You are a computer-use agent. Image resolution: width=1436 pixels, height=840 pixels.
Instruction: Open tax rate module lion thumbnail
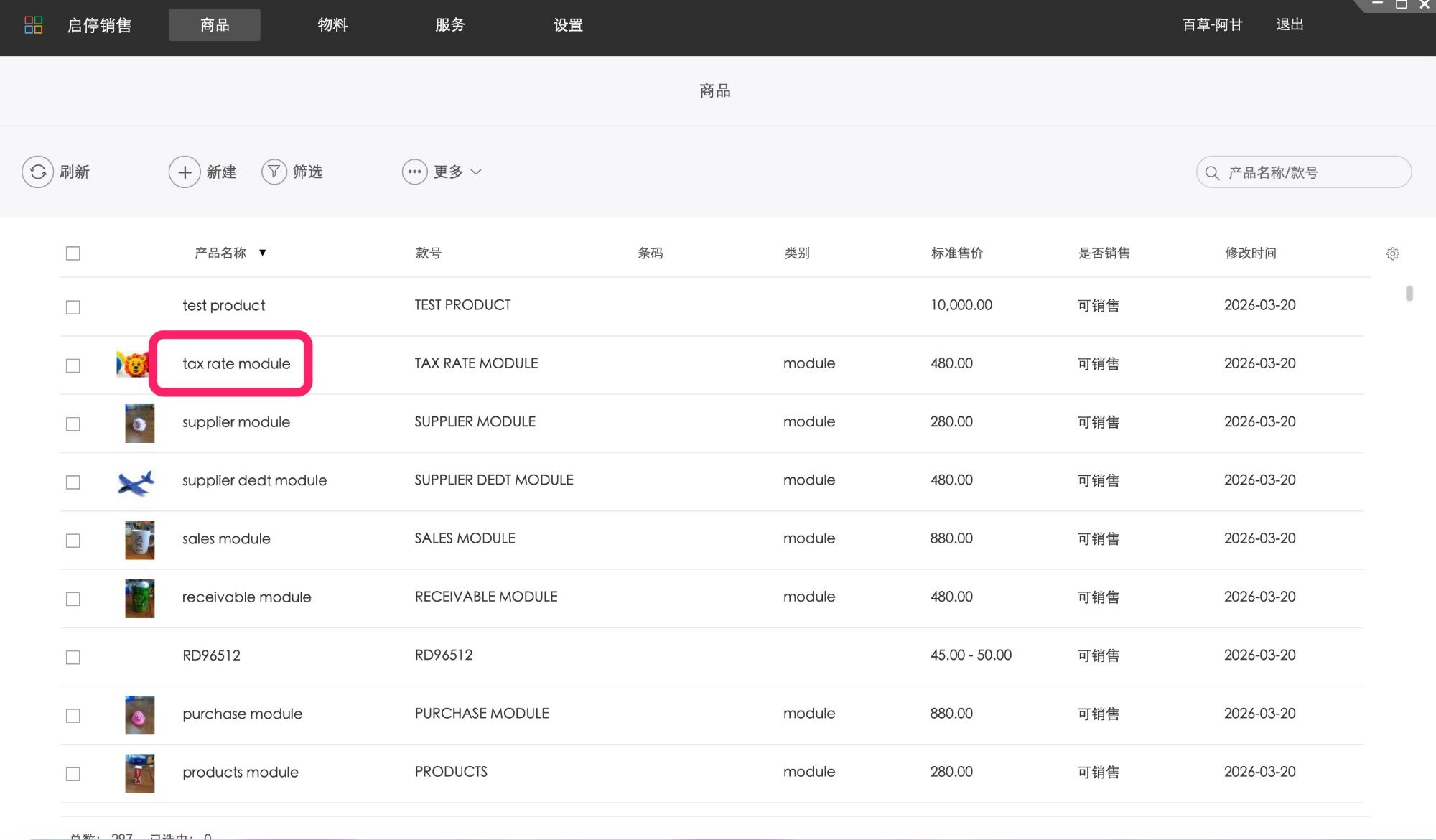133,365
